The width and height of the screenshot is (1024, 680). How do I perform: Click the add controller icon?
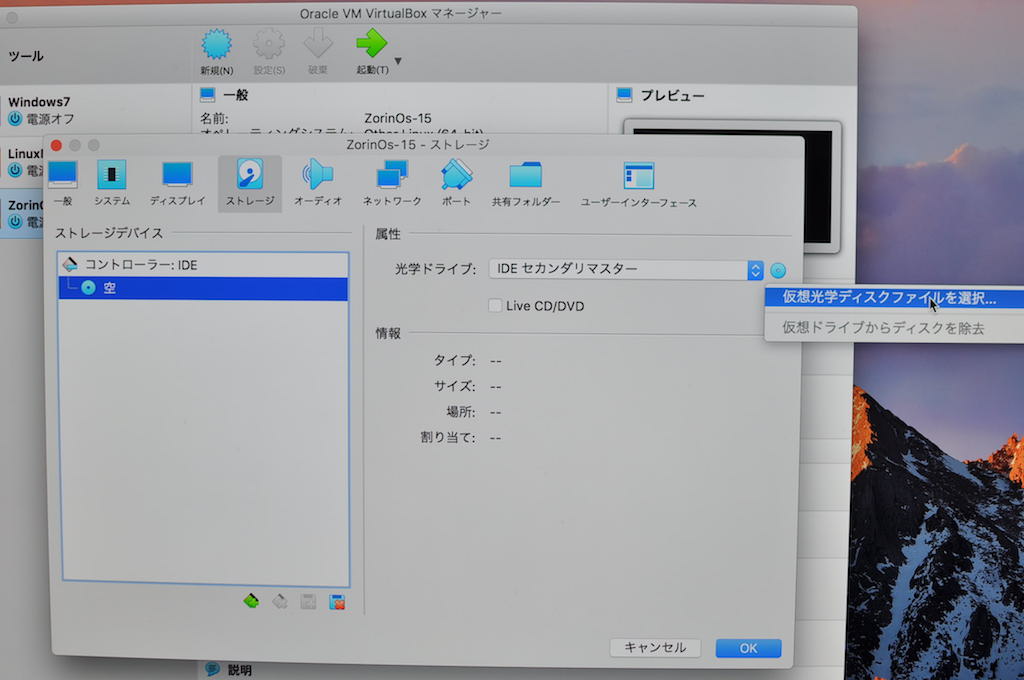251,601
